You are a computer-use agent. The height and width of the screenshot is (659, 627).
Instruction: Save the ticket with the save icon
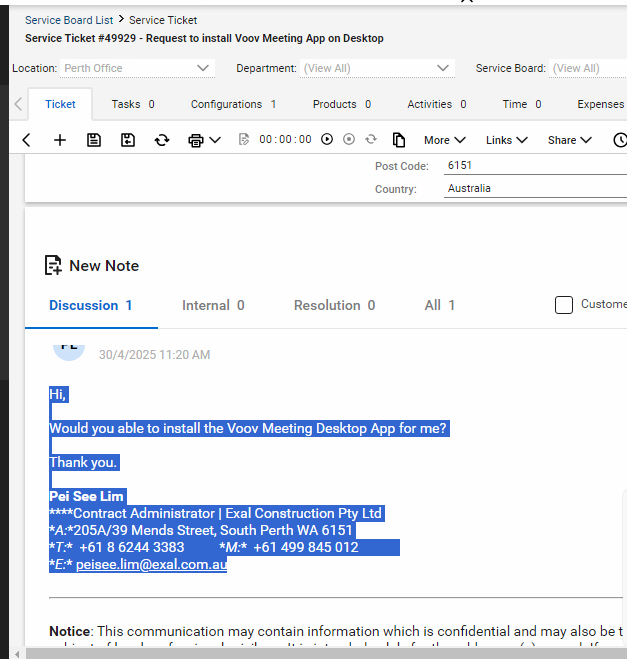[x=94, y=140]
